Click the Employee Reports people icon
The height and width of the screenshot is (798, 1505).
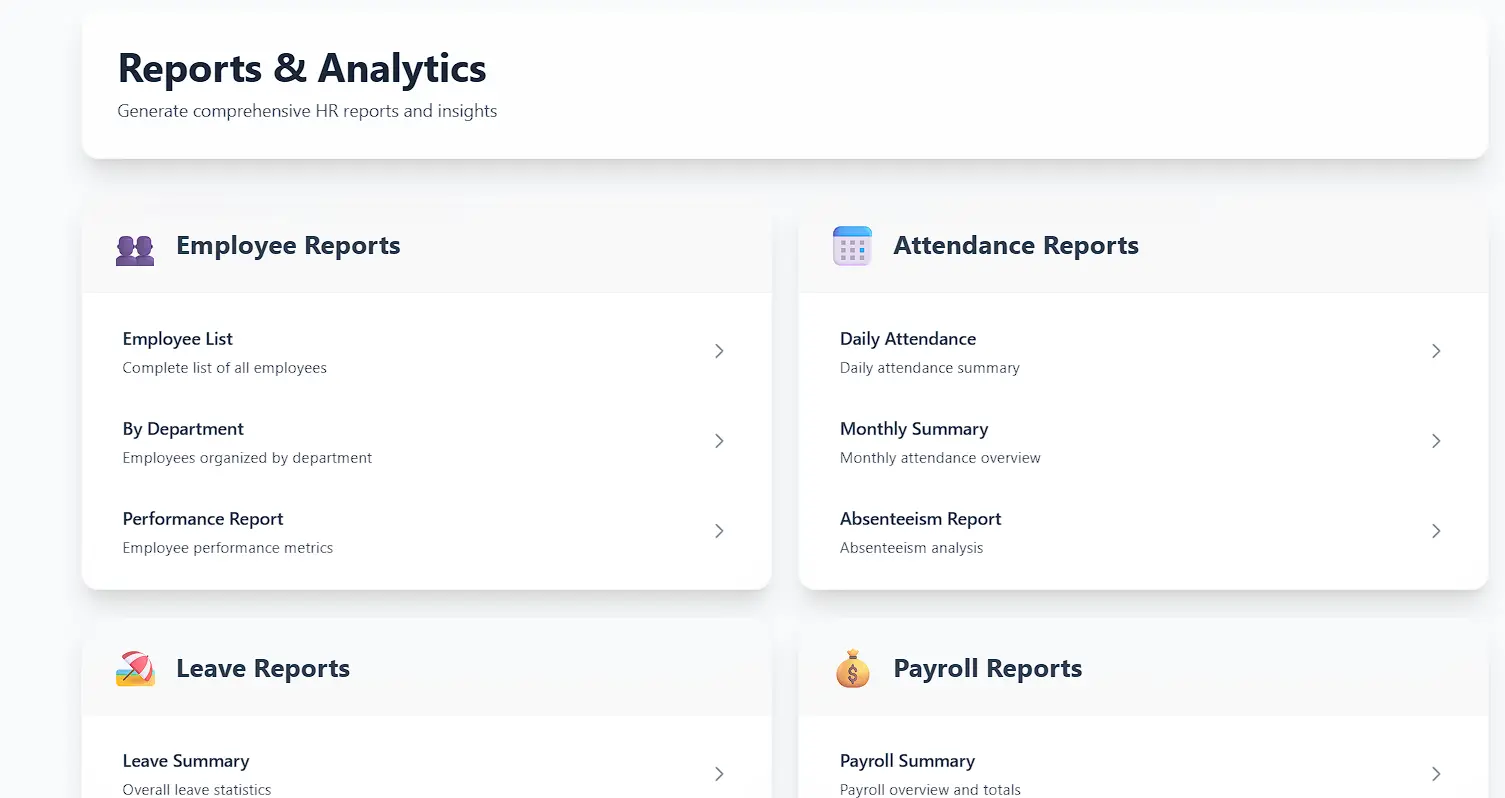(x=135, y=249)
